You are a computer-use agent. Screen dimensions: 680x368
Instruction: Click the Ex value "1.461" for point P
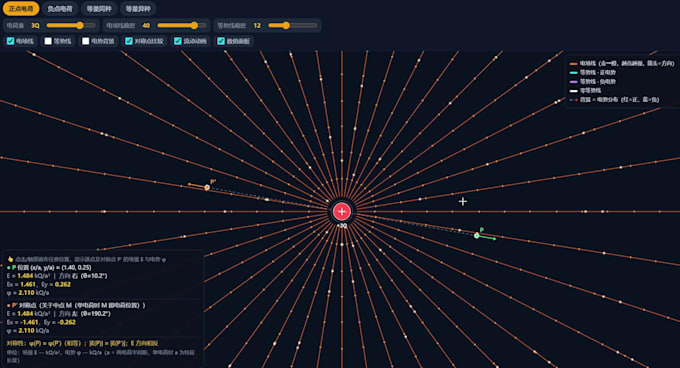click(x=28, y=284)
